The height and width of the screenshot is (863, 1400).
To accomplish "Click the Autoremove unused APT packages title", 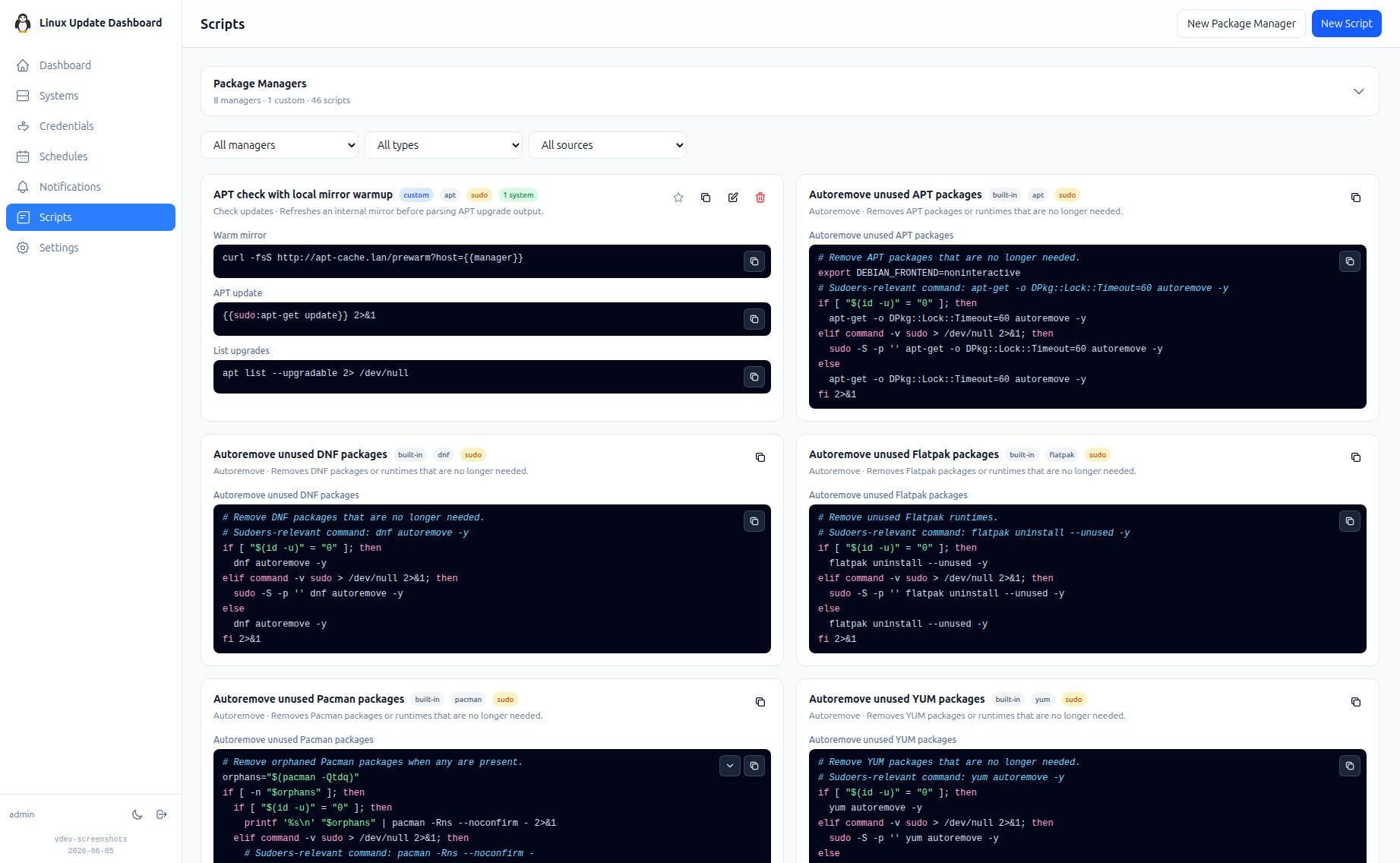I will pyautogui.click(x=895, y=194).
